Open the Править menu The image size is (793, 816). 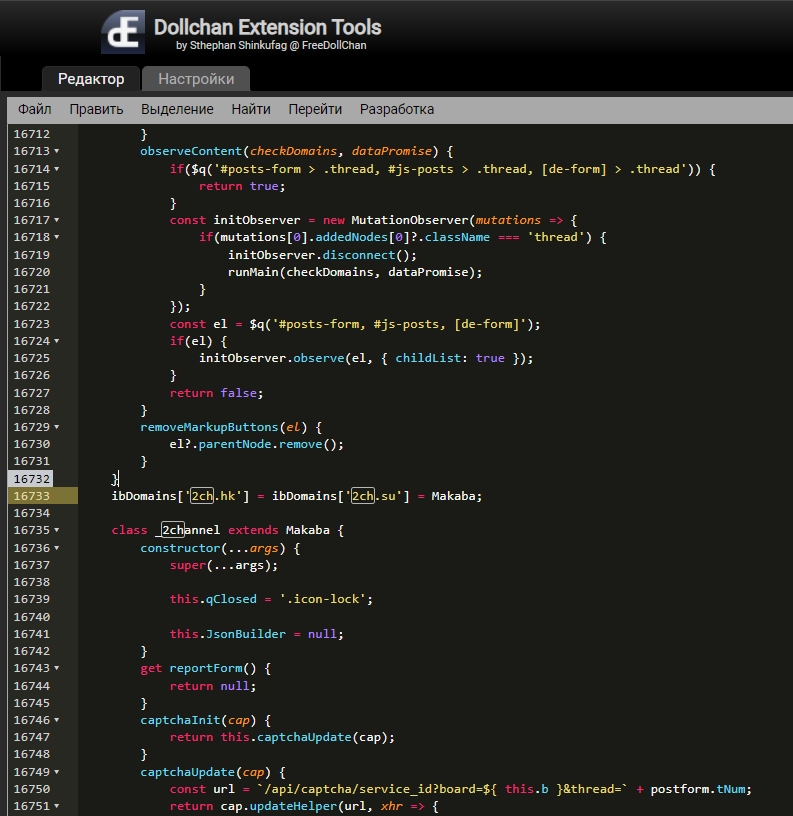(96, 109)
